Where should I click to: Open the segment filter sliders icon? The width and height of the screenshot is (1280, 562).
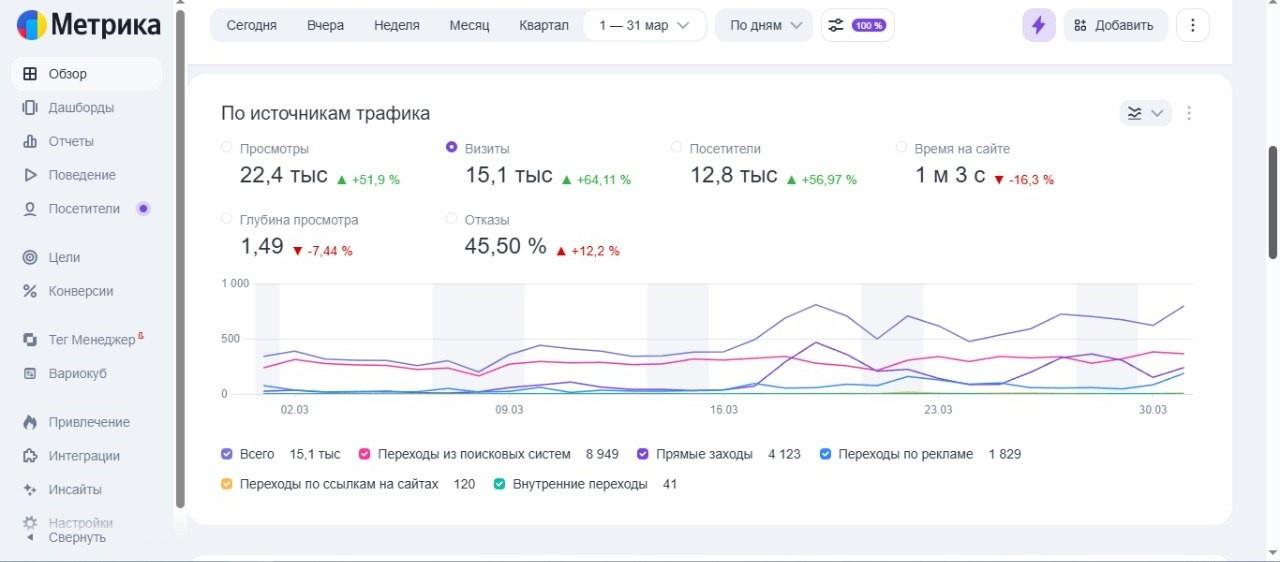[x=836, y=25]
